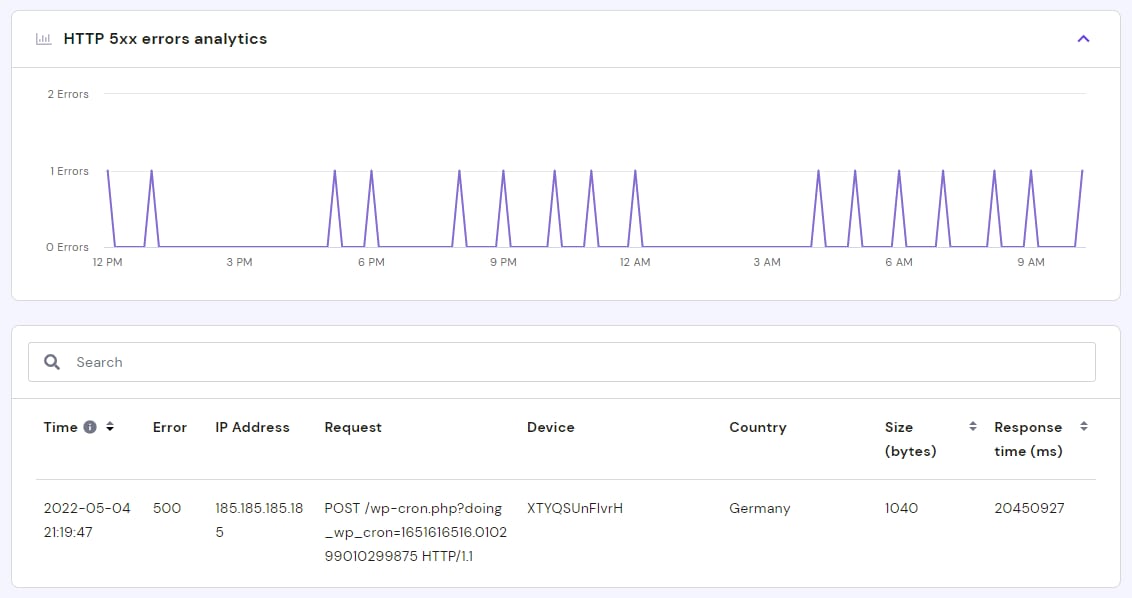Click the Response time (ms) header text
The width and height of the screenshot is (1132, 598).
(x=1028, y=438)
